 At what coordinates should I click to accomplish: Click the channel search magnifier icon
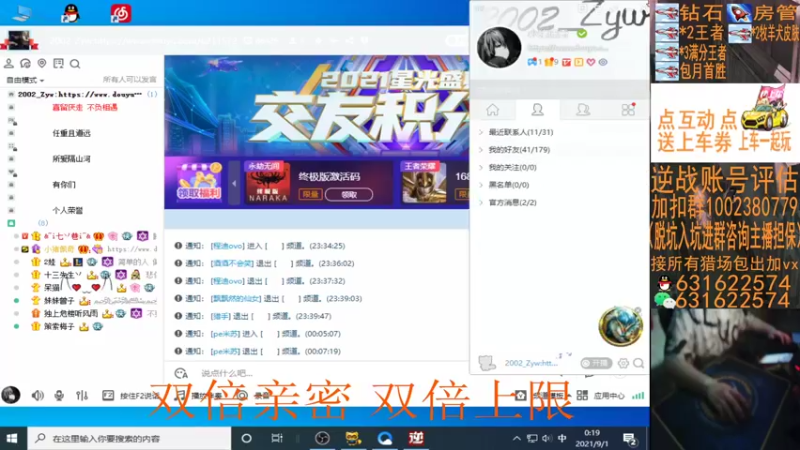click(x=75, y=64)
